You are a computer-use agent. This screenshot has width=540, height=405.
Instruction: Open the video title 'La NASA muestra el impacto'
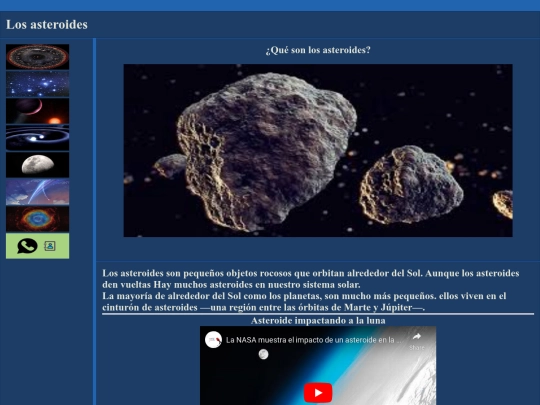click(x=313, y=340)
